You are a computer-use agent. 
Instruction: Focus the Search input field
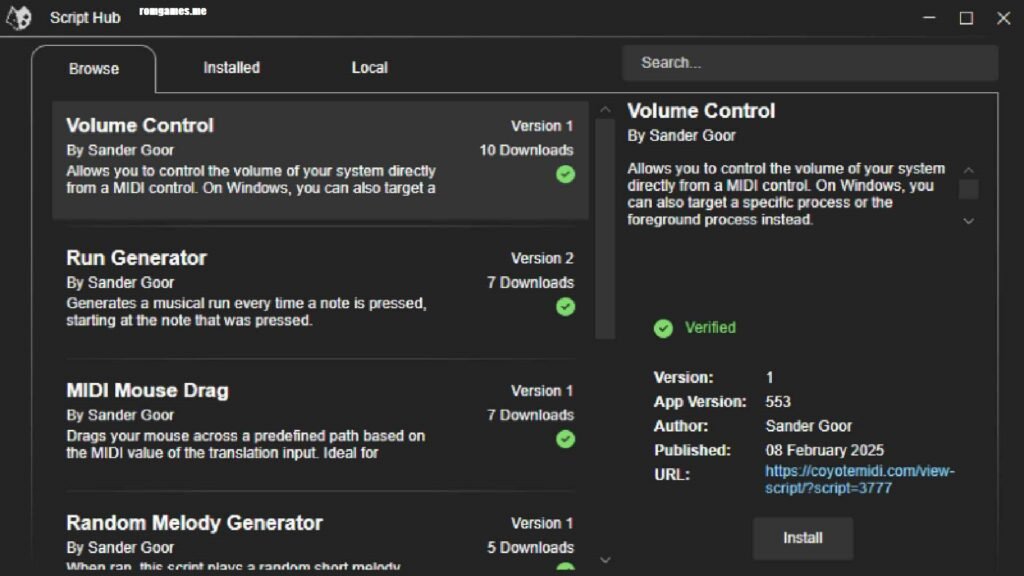pyautogui.click(x=810, y=63)
